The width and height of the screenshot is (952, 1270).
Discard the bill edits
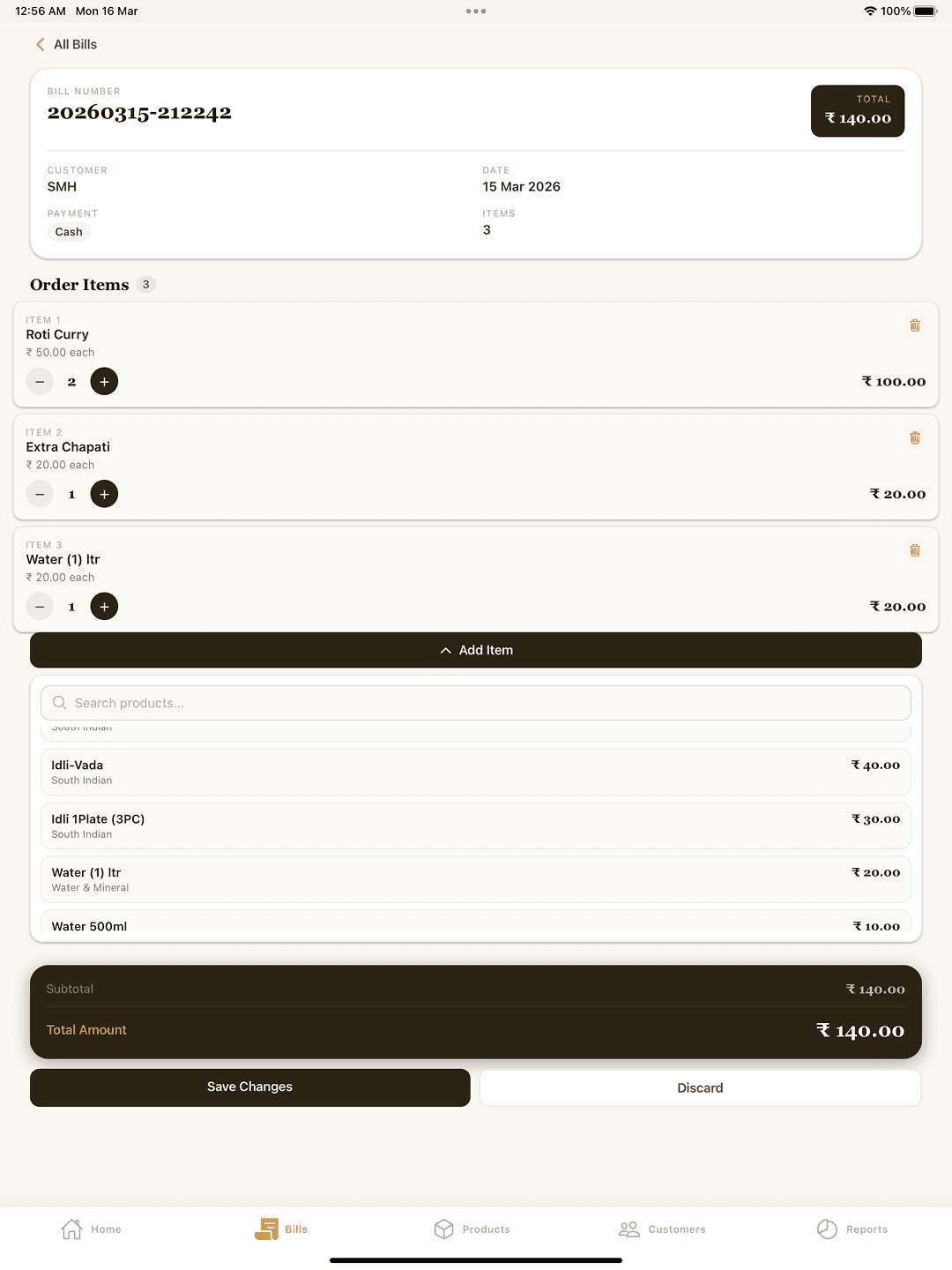(x=700, y=1087)
